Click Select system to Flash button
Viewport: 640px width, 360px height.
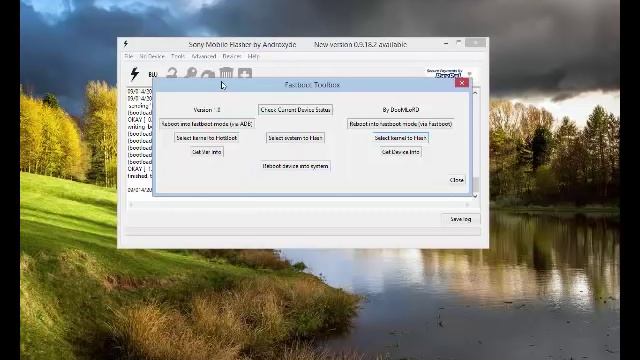coord(296,138)
